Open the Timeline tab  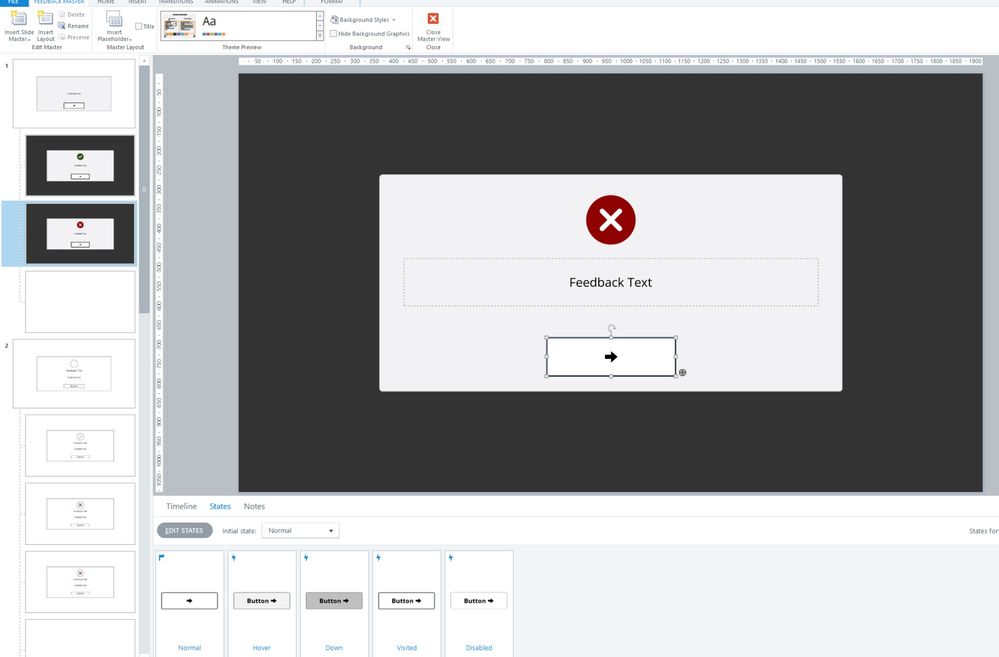pyautogui.click(x=181, y=506)
